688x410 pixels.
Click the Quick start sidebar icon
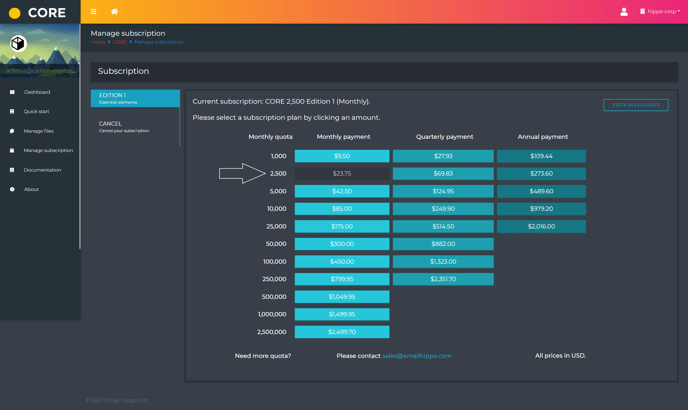tap(12, 111)
